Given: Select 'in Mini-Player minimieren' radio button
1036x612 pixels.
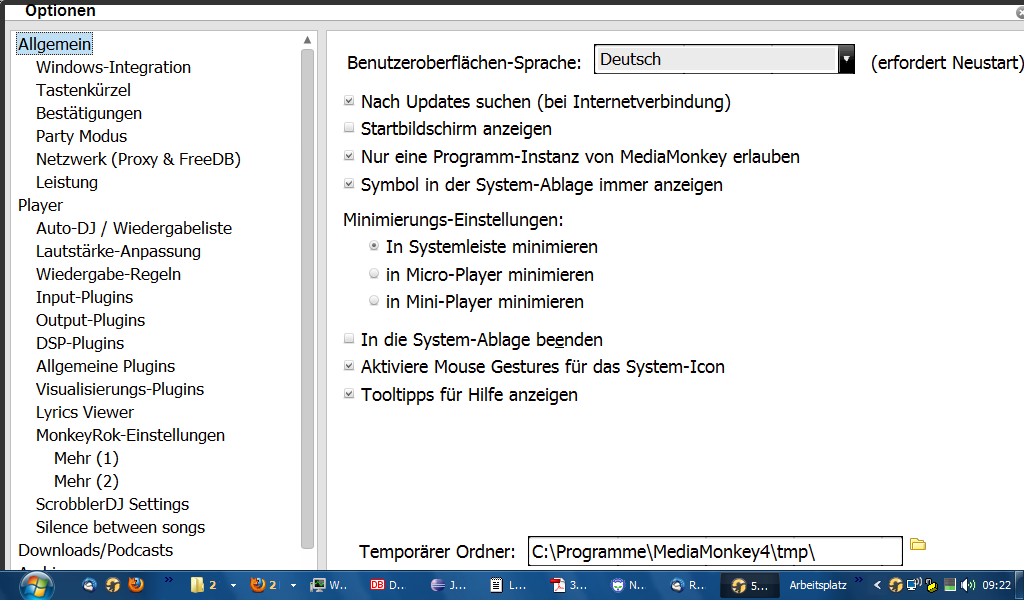Looking at the screenshot, I should click(x=374, y=301).
